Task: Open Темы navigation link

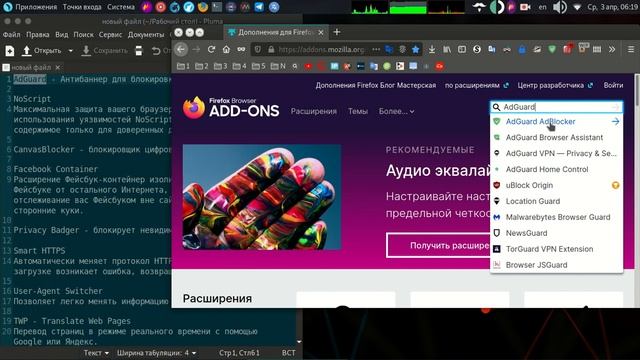Action: pos(358,111)
